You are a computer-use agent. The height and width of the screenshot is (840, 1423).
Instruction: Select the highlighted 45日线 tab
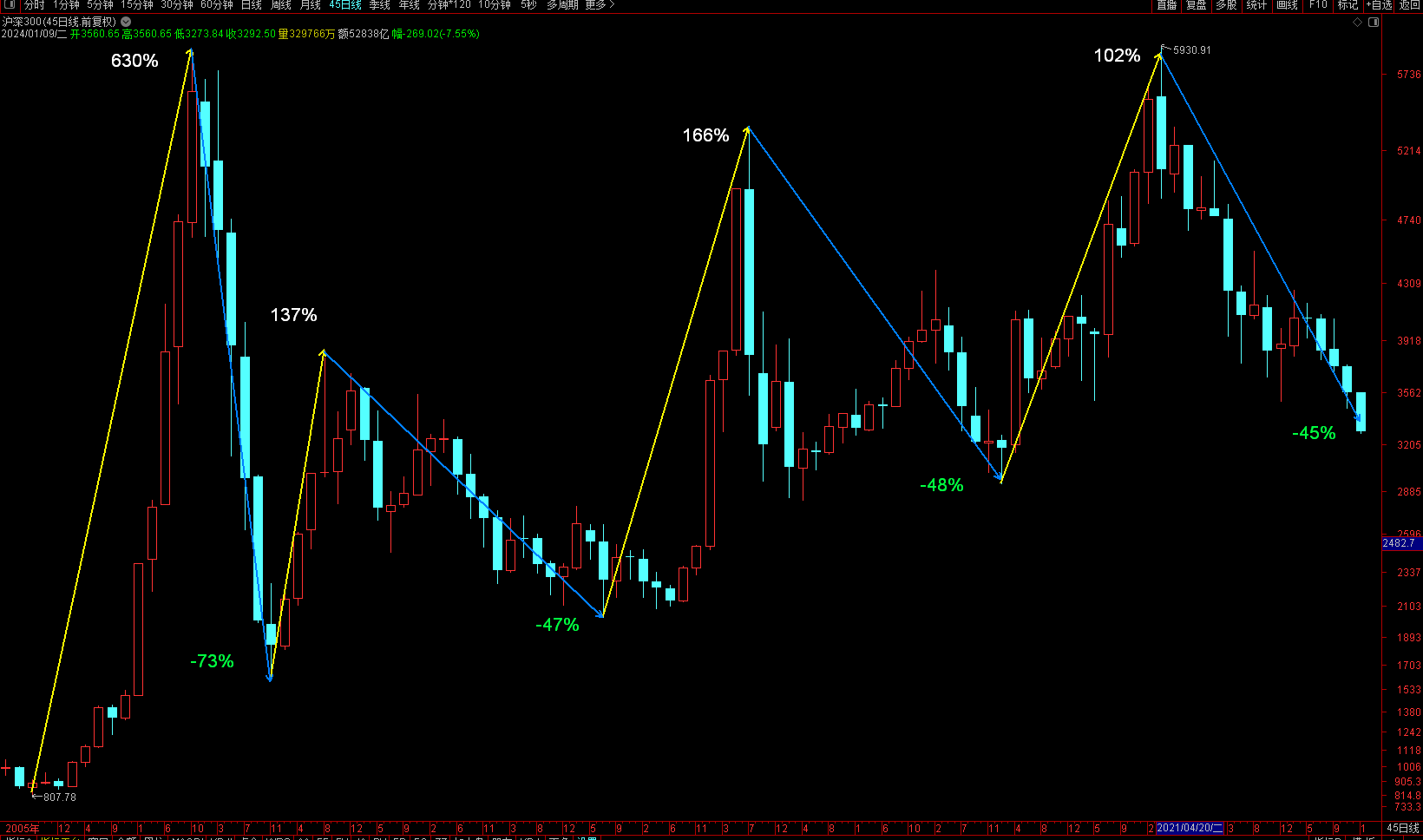pos(345,4)
